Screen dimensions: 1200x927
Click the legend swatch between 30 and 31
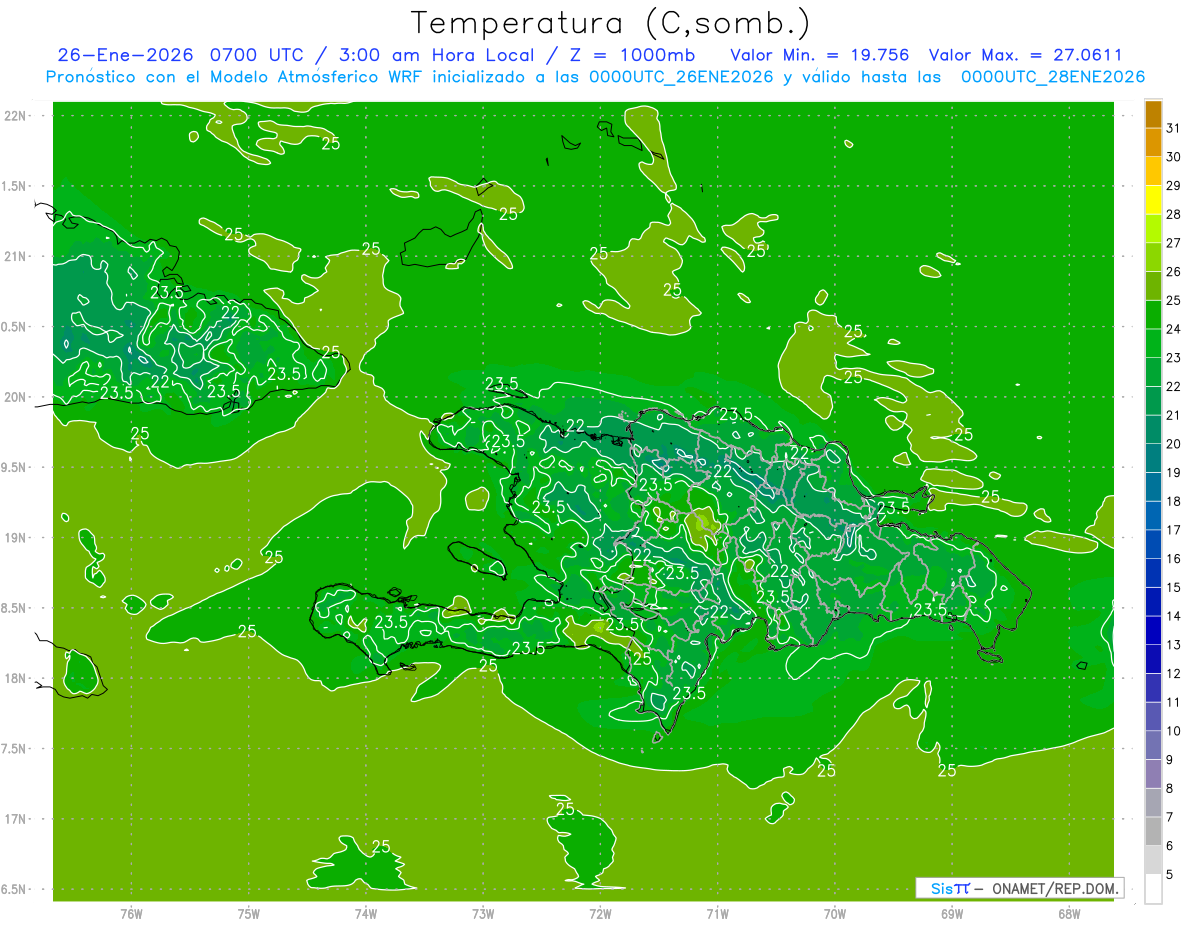click(1153, 143)
